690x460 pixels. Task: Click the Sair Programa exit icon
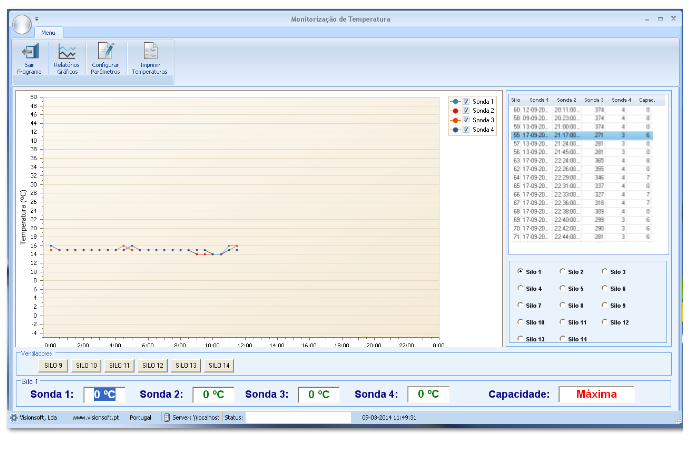pos(30,51)
